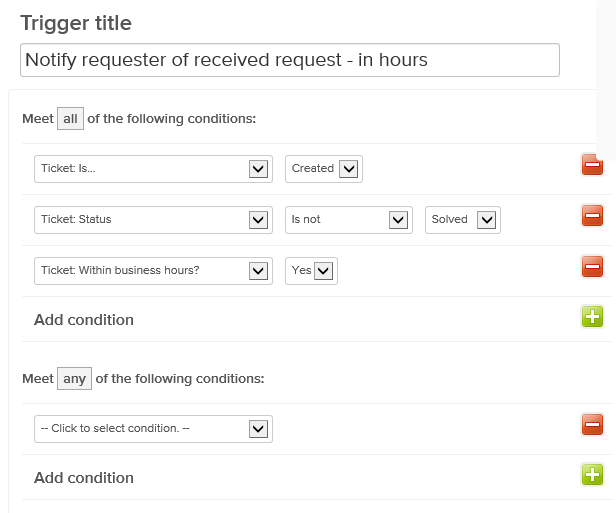The height and width of the screenshot is (513, 616).
Task: Open '-- Click to select condition. --' dropdown
Action: click(x=153, y=429)
